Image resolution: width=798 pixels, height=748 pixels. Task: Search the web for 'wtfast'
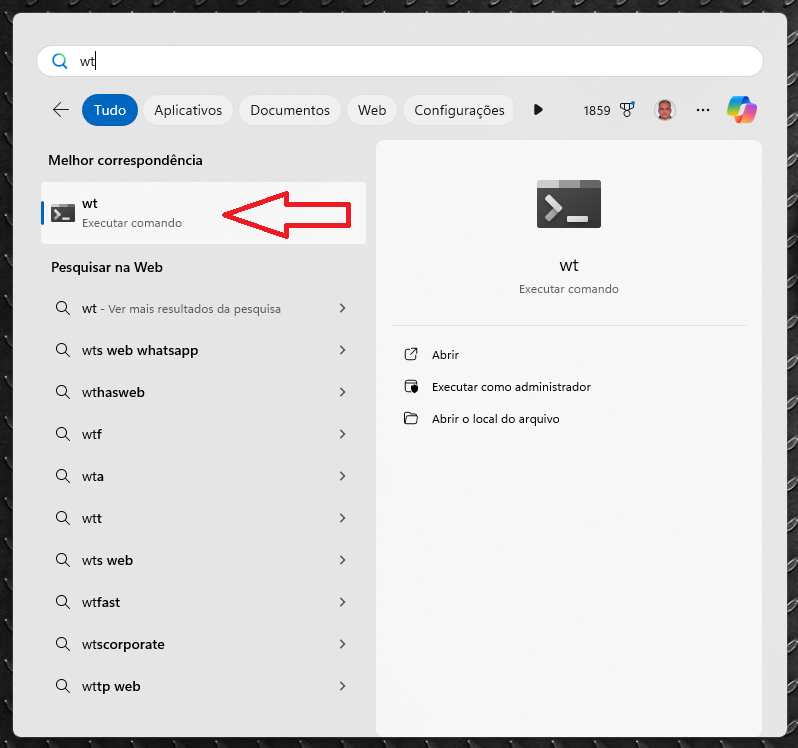(x=202, y=602)
